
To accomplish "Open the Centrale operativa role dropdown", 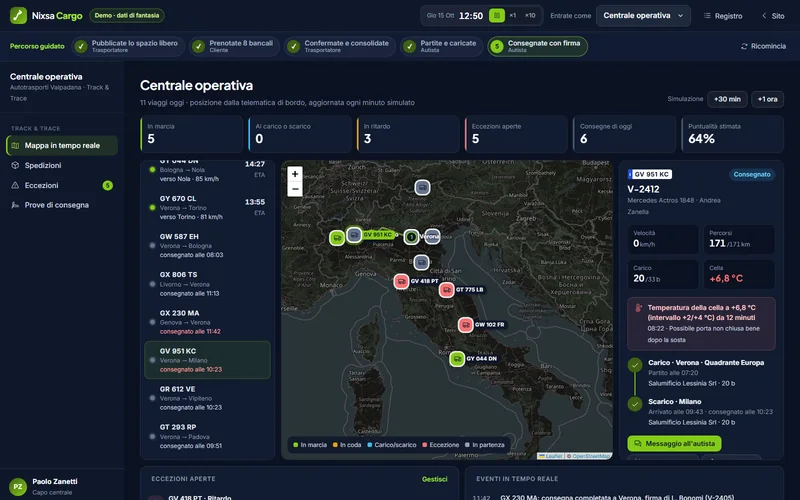I will click(x=643, y=16).
